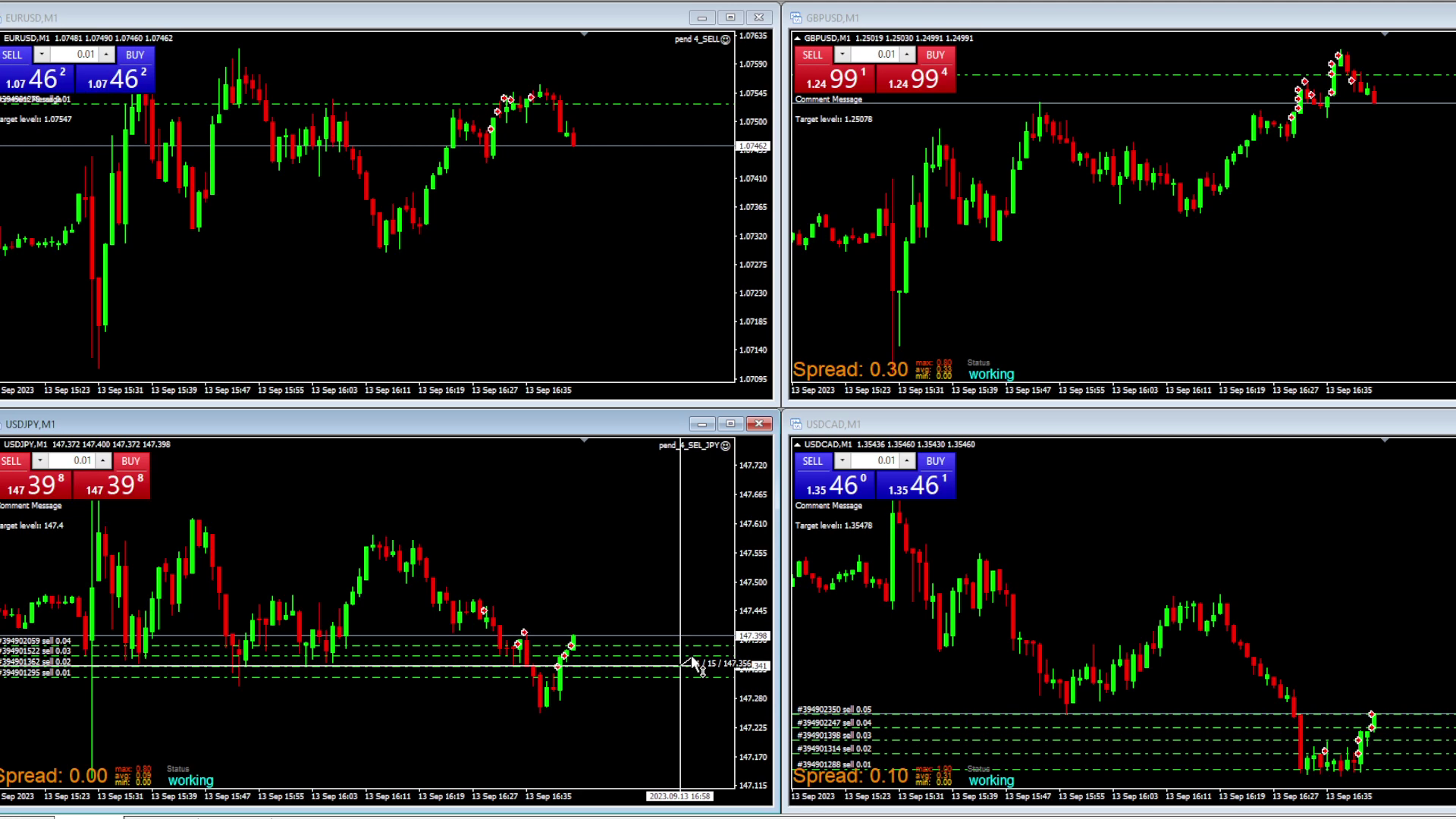Click BUY button on USDCAD chart
Image resolution: width=1456 pixels, height=819 pixels.
936,461
